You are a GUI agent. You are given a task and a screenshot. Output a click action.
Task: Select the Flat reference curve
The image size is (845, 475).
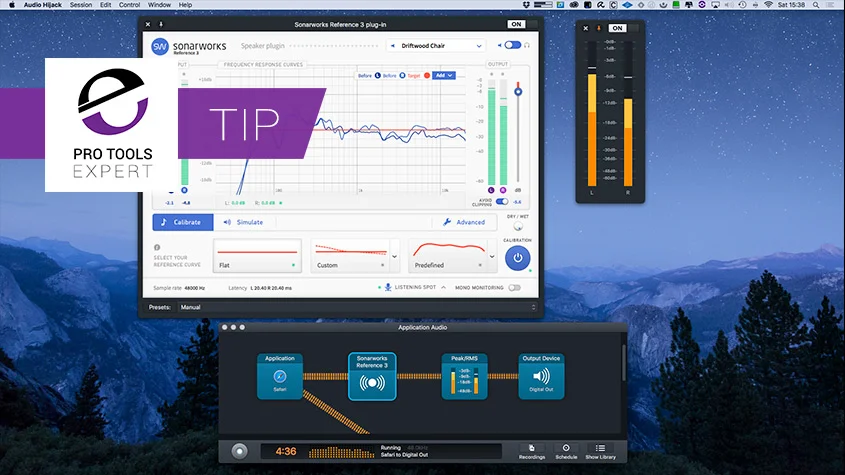coord(258,256)
